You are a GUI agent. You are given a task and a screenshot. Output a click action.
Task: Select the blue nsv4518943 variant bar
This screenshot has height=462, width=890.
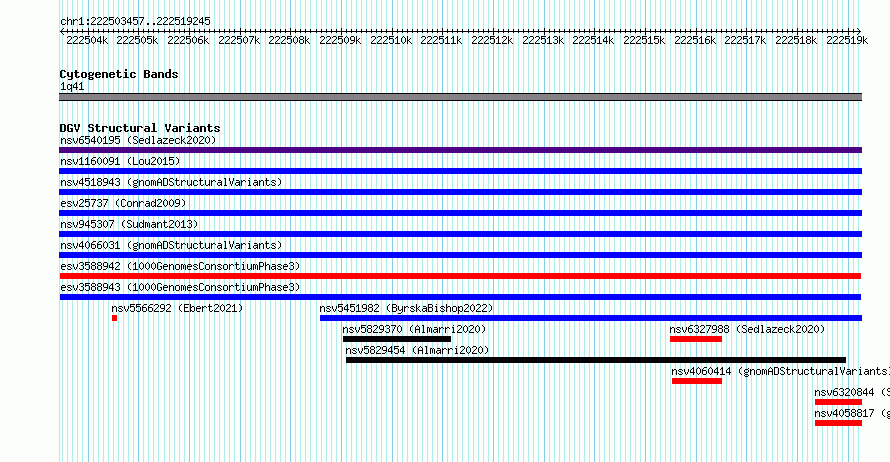pyautogui.click(x=460, y=192)
